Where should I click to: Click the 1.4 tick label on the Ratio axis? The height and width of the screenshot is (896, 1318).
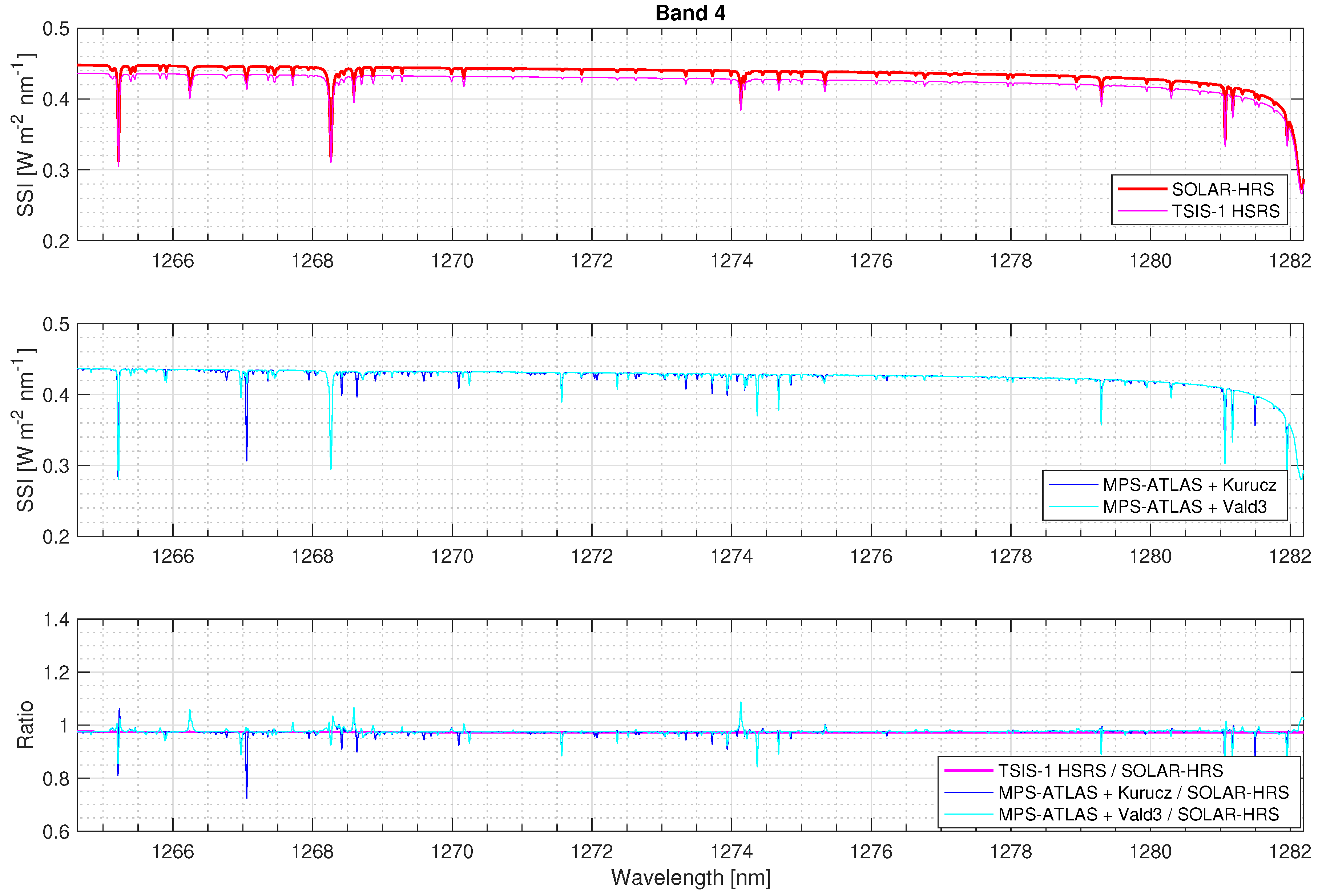click(x=57, y=620)
